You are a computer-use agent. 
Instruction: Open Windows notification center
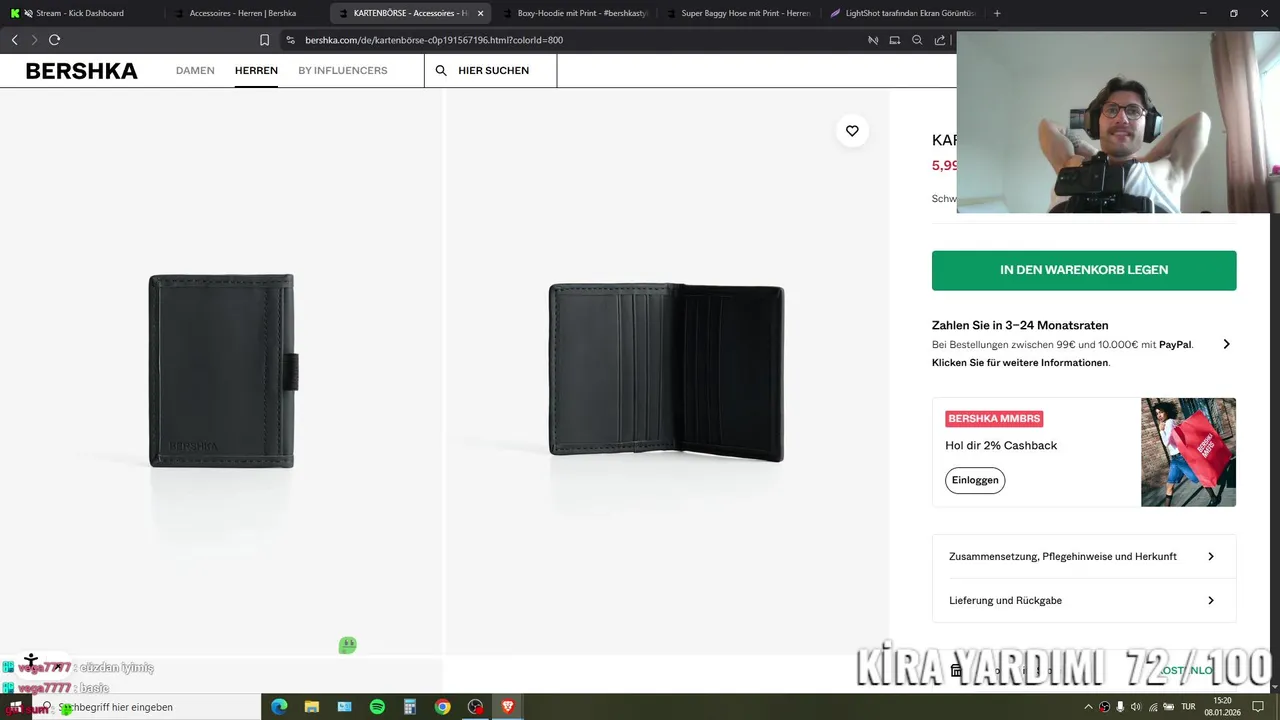point(1259,707)
